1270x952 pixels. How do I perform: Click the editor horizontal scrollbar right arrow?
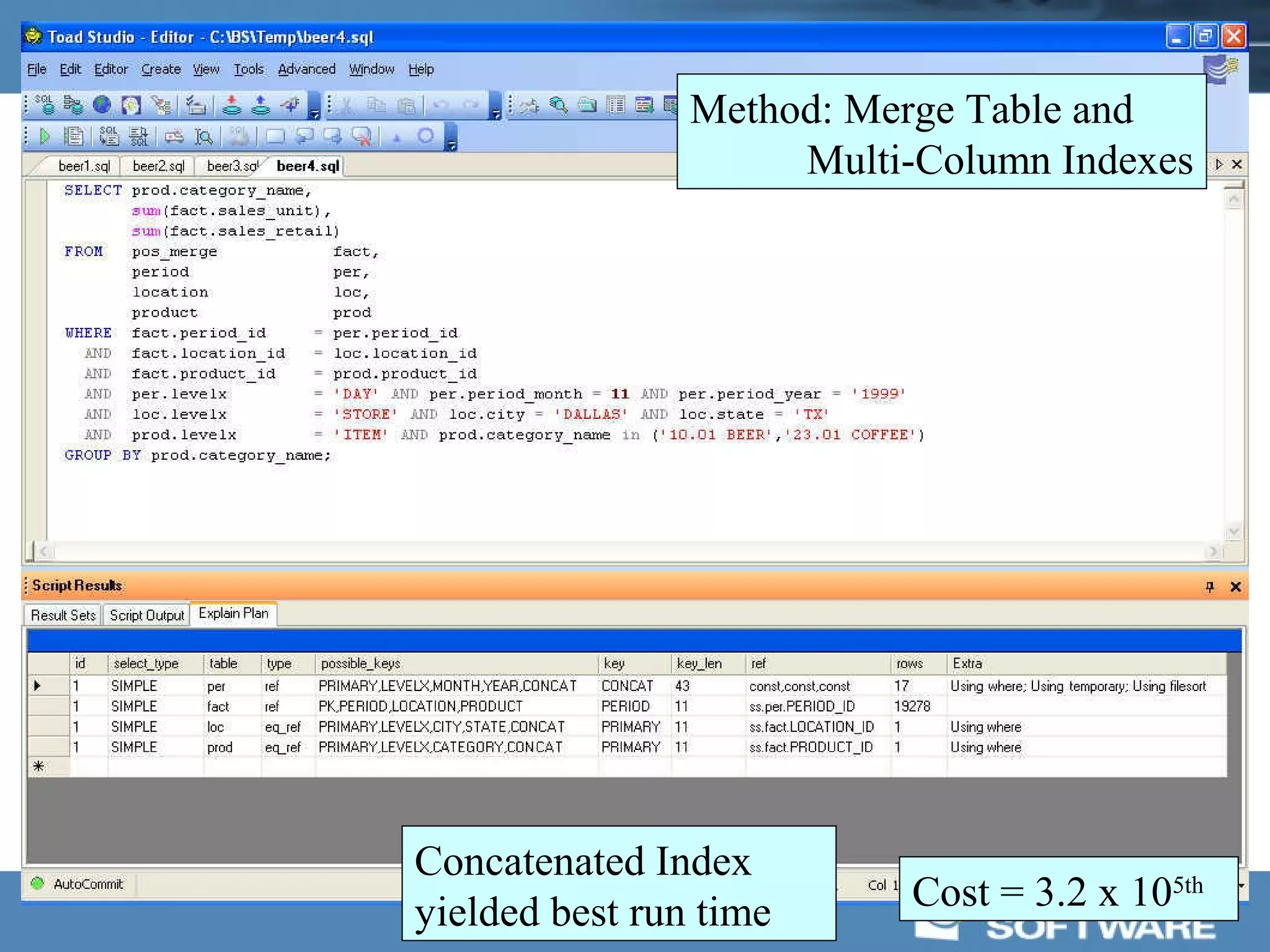(x=1213, y=550)
